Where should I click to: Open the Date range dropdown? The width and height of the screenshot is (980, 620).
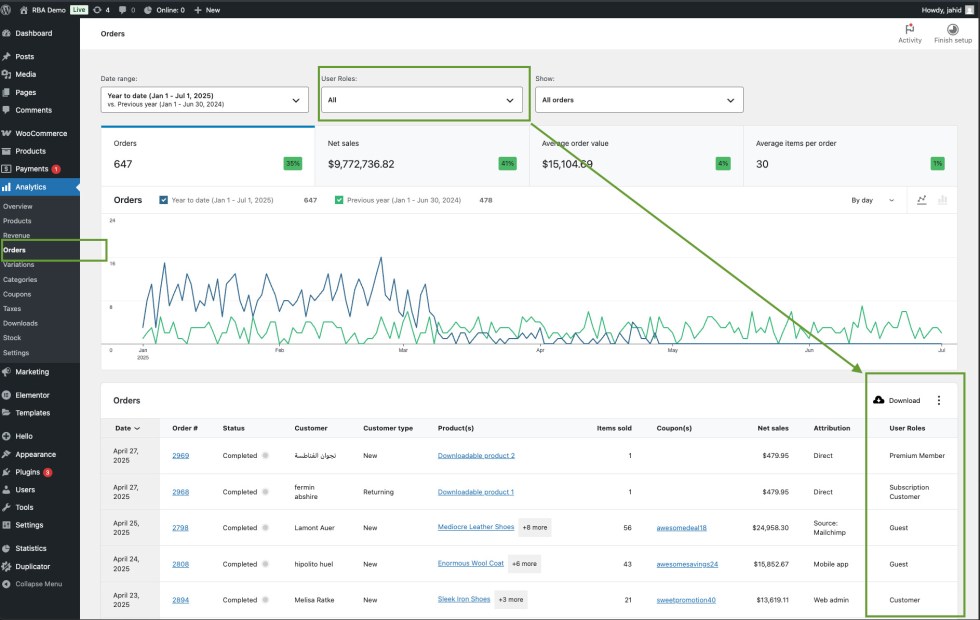coord(204,100)
